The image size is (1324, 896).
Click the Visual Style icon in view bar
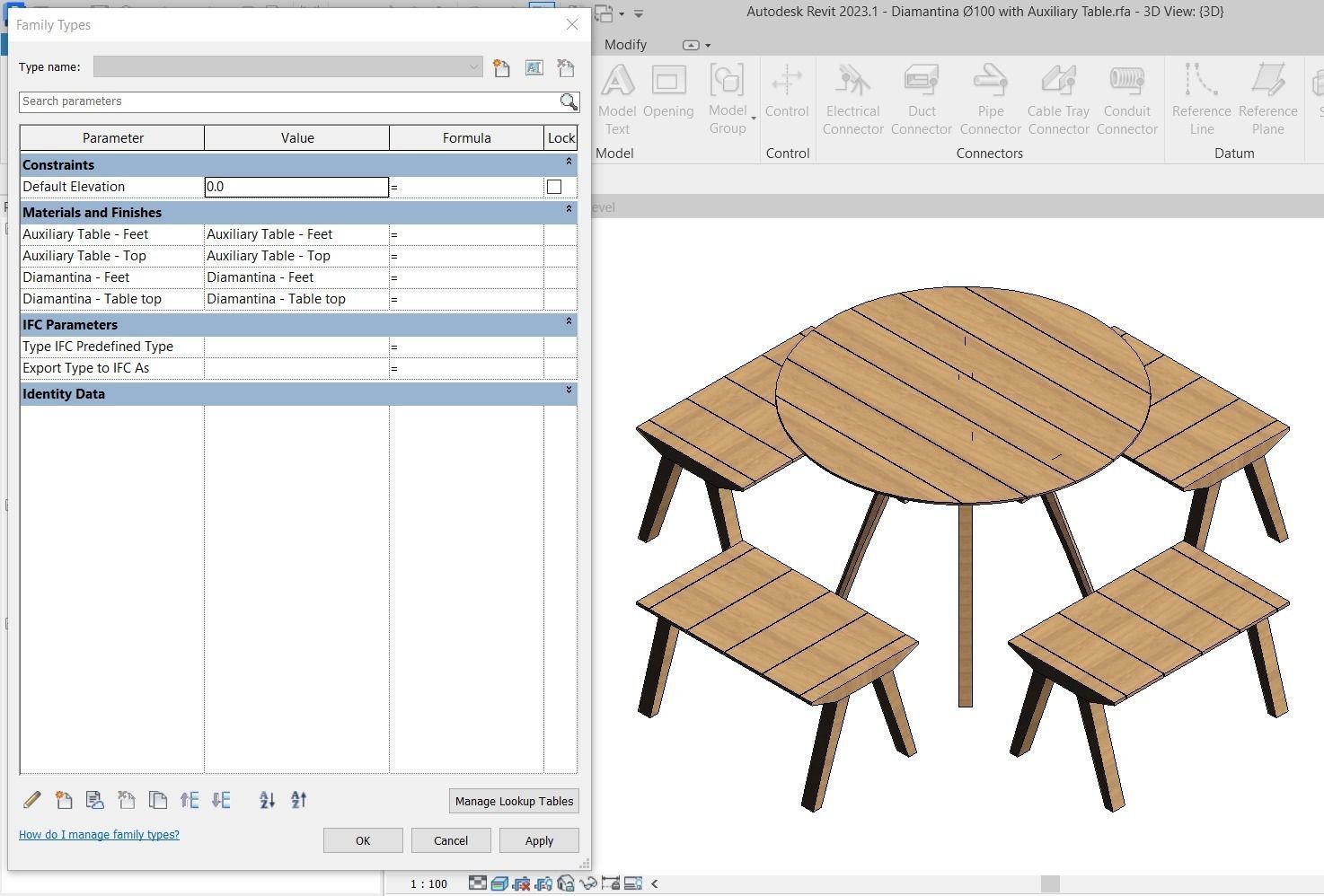pyautogui.click(x=499, y=883)
